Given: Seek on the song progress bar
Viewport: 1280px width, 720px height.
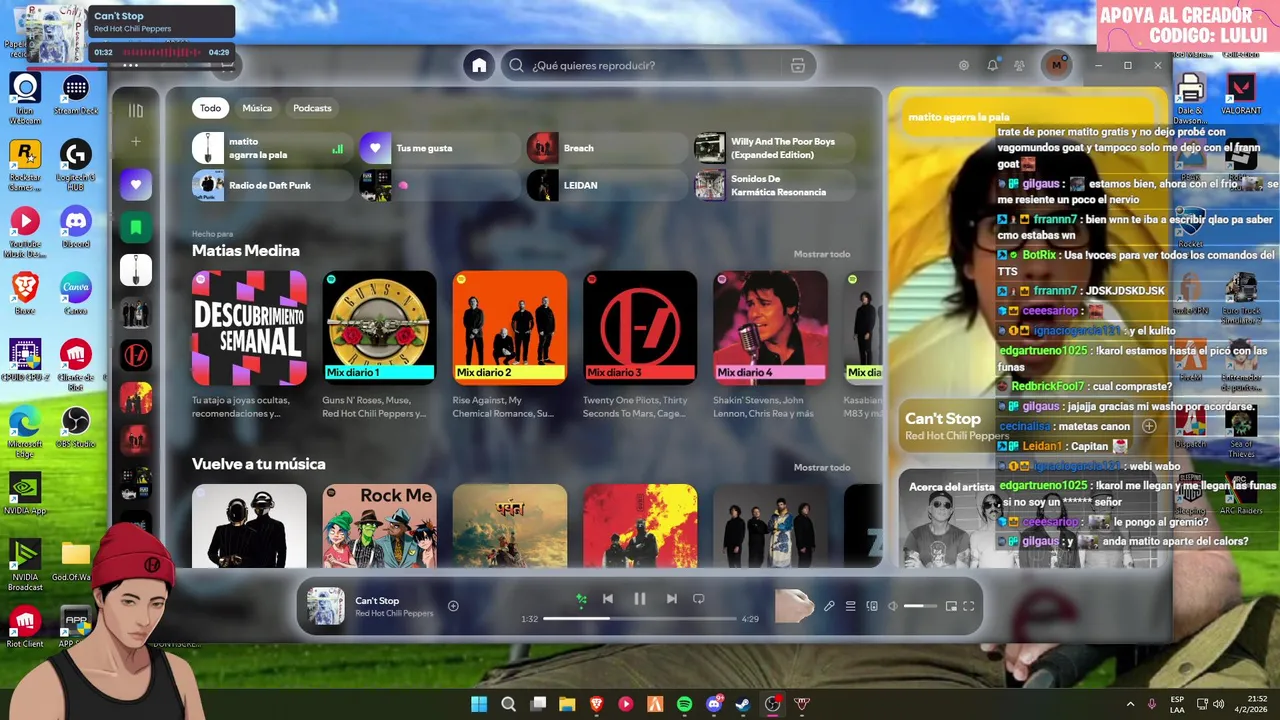Looking at the screenshot, I should pyautogui.click(x=639, y=619).
